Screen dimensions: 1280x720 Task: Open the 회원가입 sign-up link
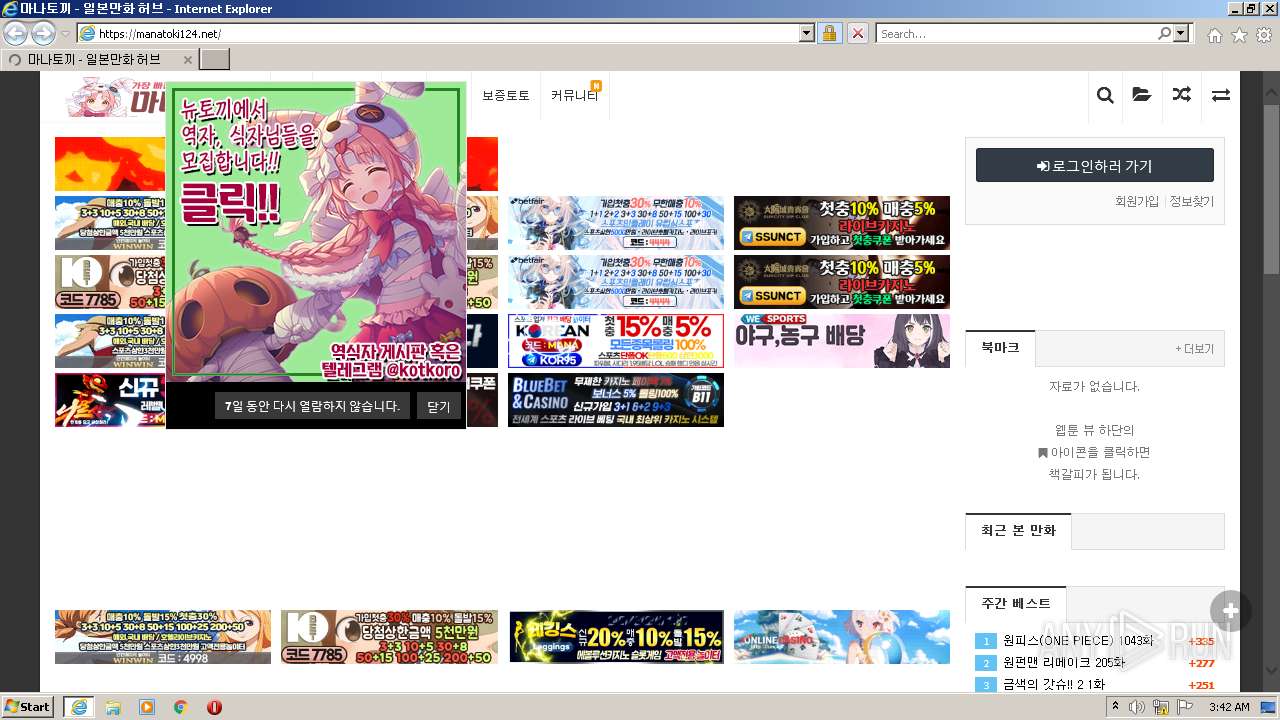1137,201
